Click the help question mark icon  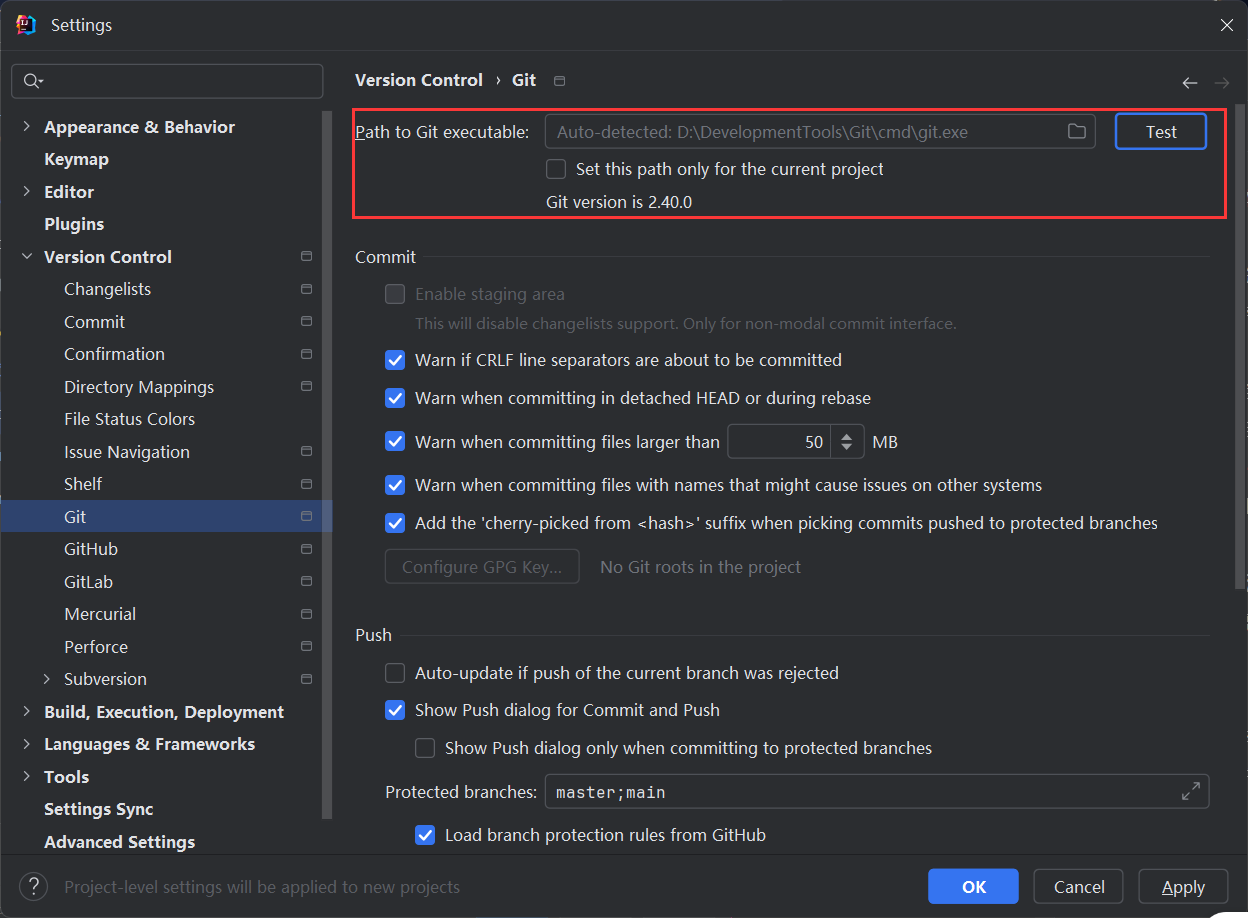(34, 886)
